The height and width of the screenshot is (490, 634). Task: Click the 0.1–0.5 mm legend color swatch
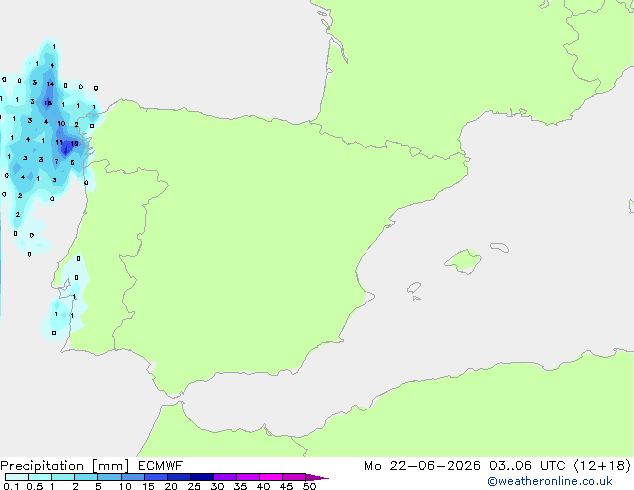[17, 477]
